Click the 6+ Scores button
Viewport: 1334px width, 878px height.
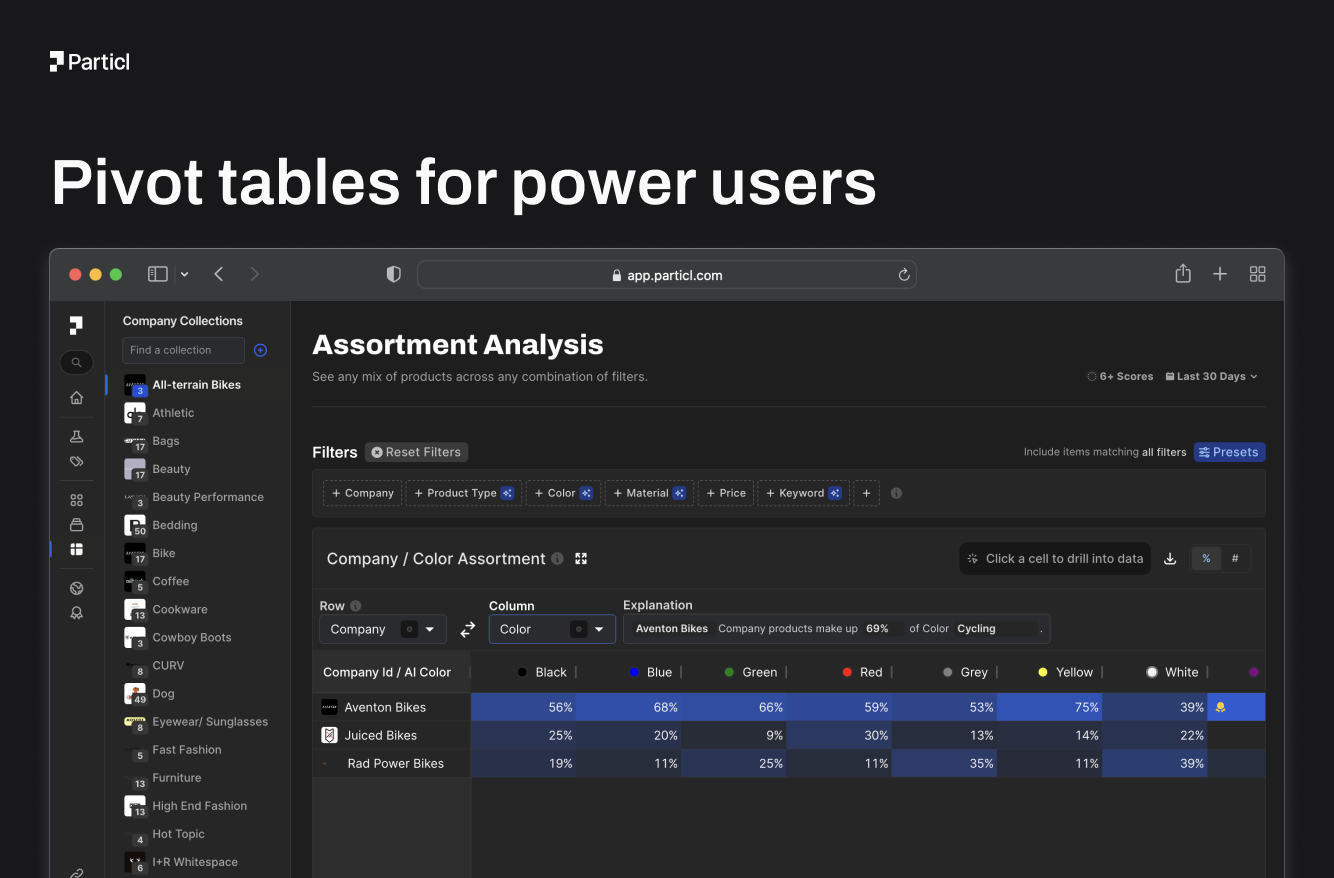[1120, 377]
